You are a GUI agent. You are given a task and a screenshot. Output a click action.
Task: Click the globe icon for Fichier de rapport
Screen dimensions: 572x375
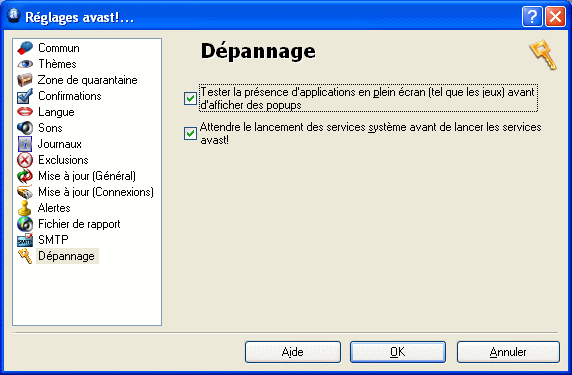[25, 224]
